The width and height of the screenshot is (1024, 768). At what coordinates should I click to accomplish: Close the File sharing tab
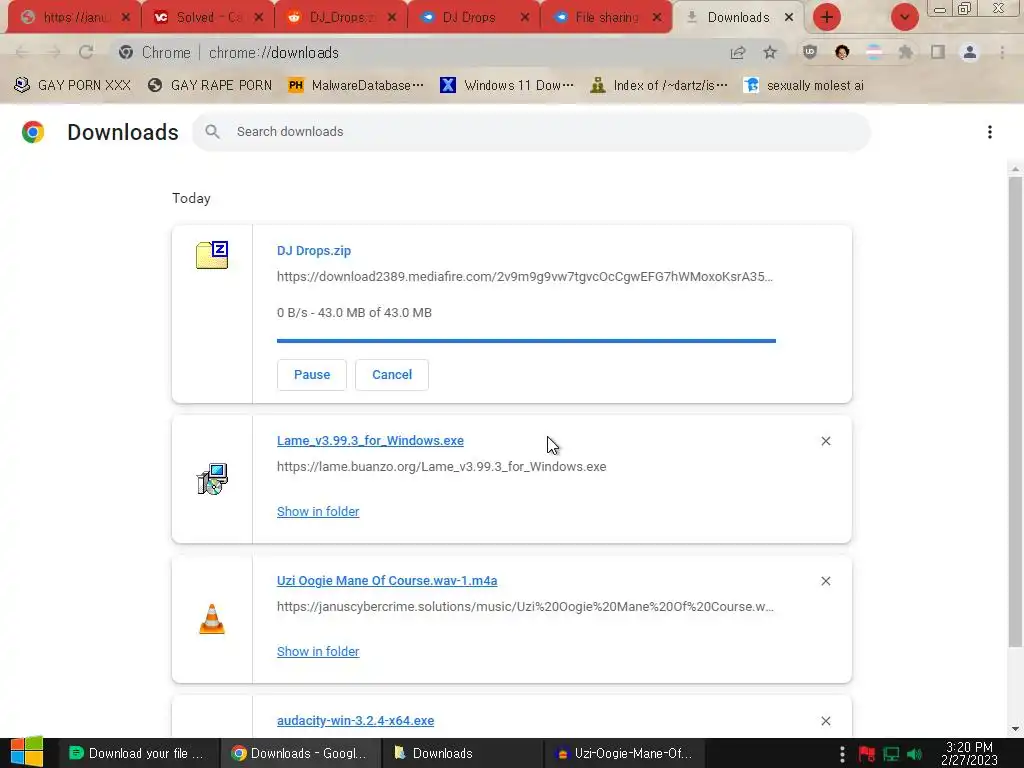[x=657, y=18]
